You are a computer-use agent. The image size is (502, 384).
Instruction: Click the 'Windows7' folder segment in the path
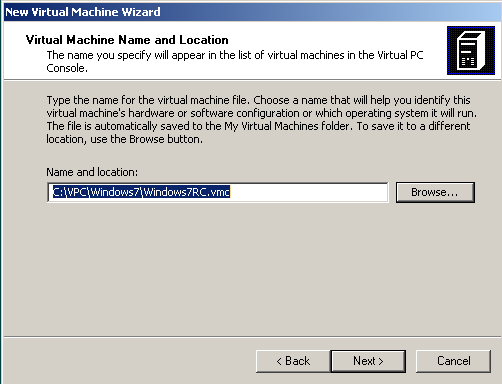click(x=115, y=192)
